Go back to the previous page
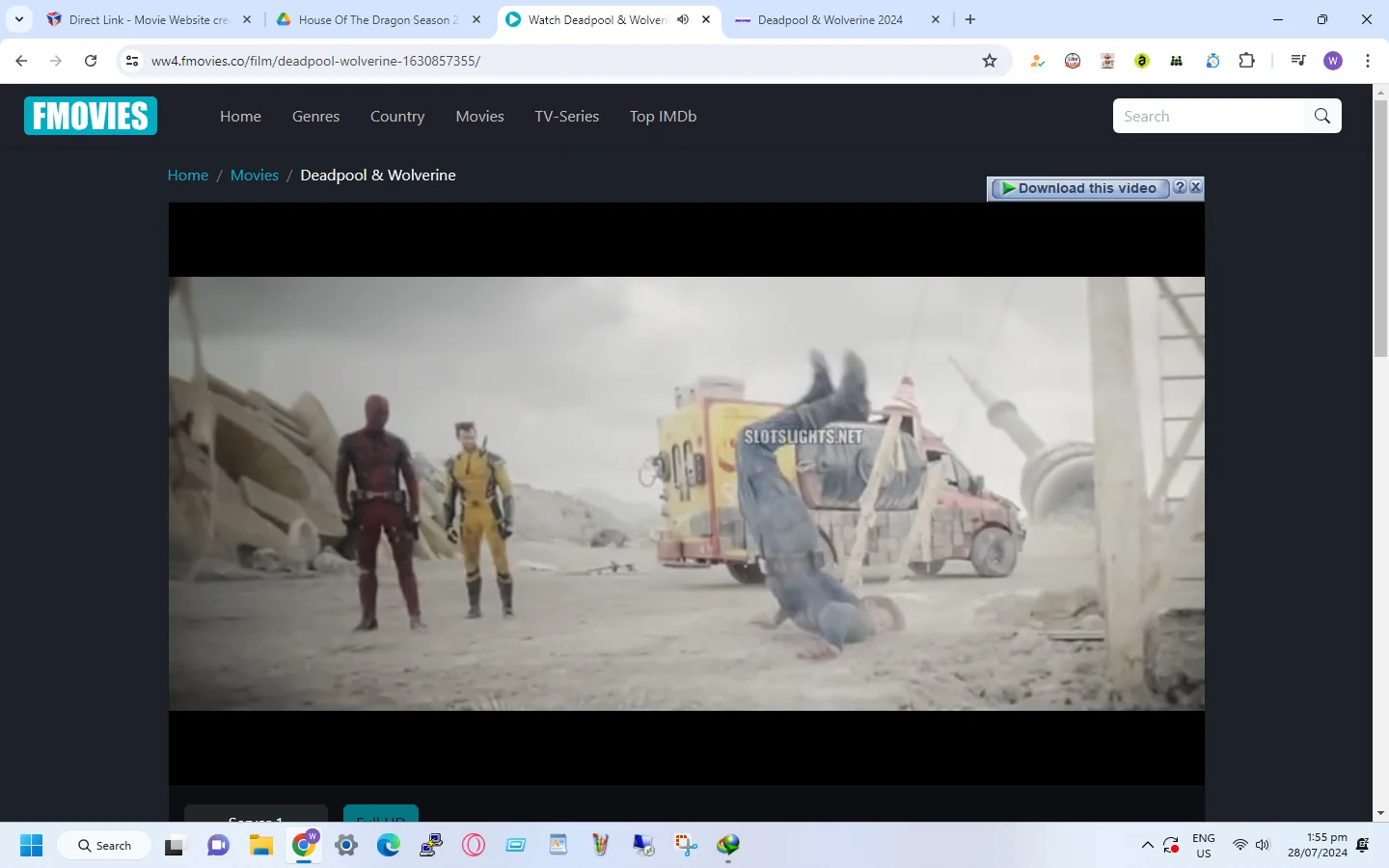The image size is (1389, 868). 21,61
